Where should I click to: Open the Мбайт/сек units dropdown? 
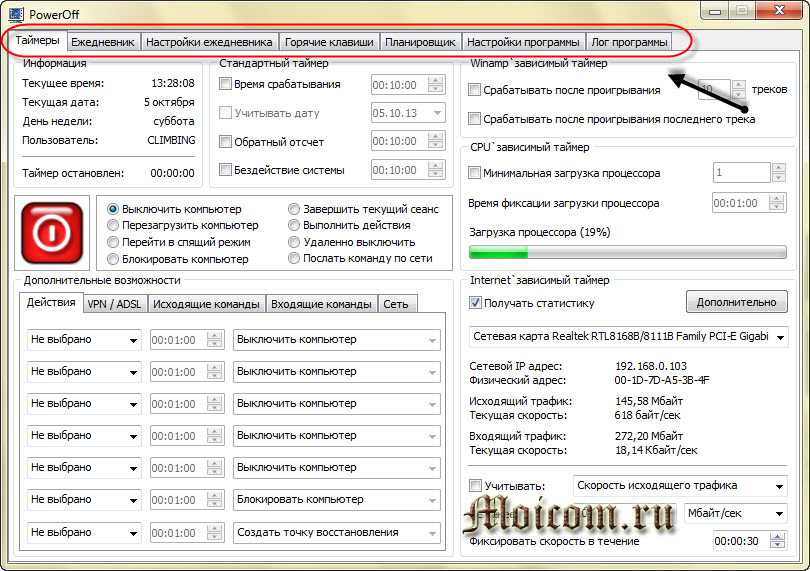point(736,513)
